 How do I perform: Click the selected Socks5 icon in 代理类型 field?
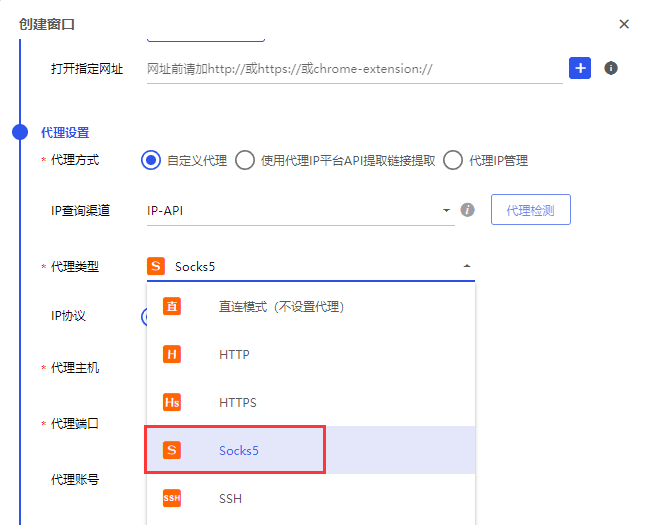point(156,266)
